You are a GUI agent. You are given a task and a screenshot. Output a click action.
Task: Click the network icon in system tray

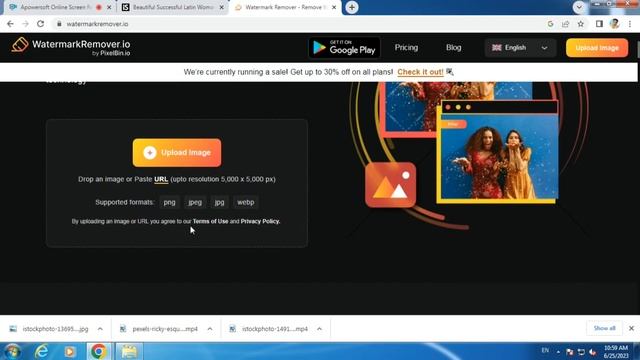coord(581,351)
